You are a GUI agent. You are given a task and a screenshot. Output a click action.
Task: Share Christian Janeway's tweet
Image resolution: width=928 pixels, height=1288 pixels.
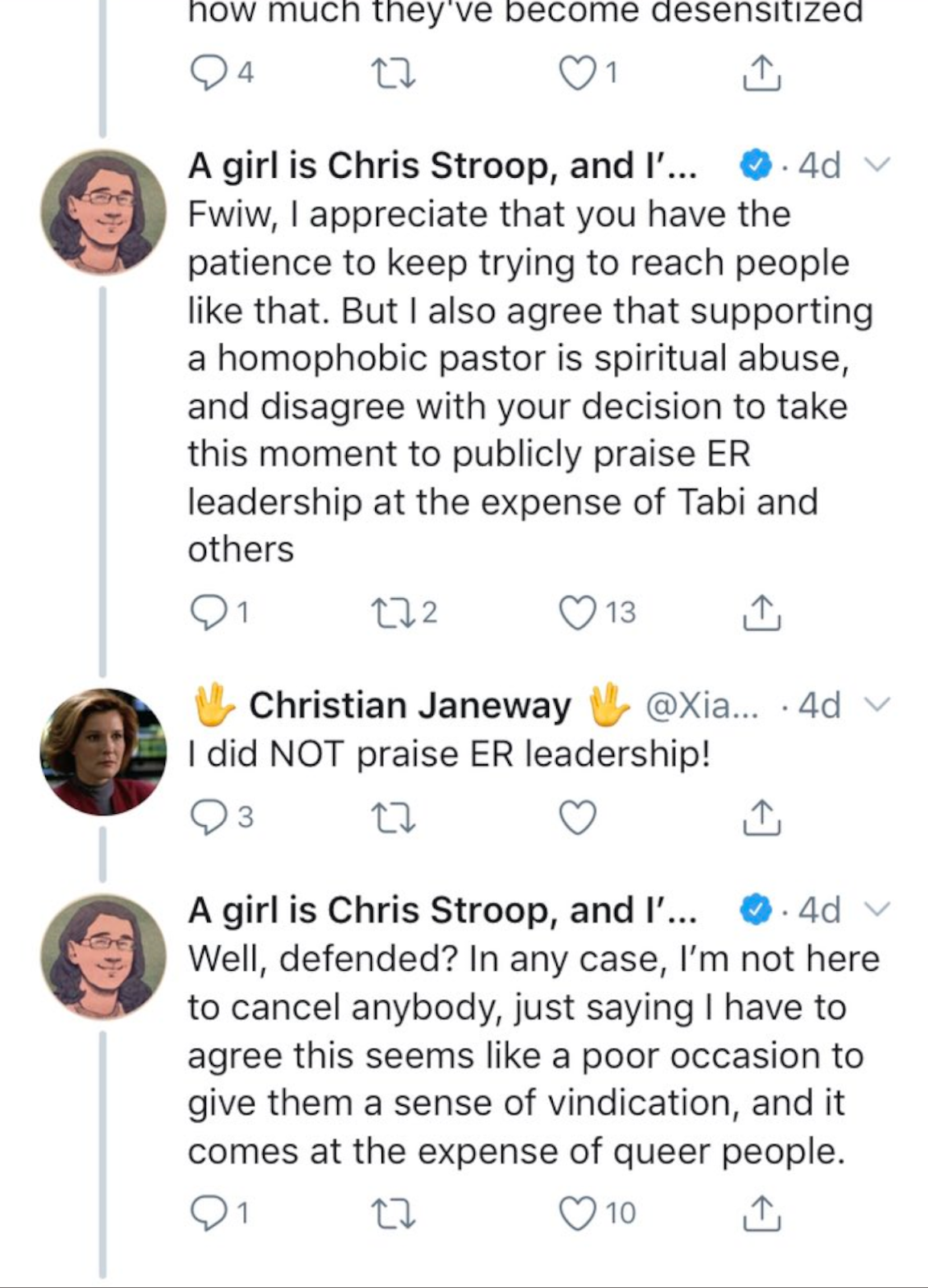761,817
